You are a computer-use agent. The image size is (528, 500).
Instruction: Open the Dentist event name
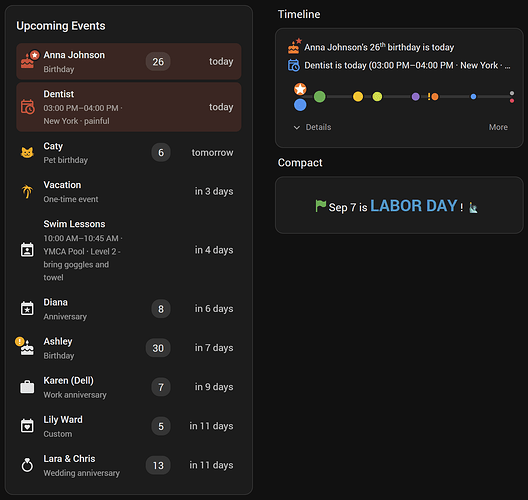pyautogui.click(x=59, y=94)
